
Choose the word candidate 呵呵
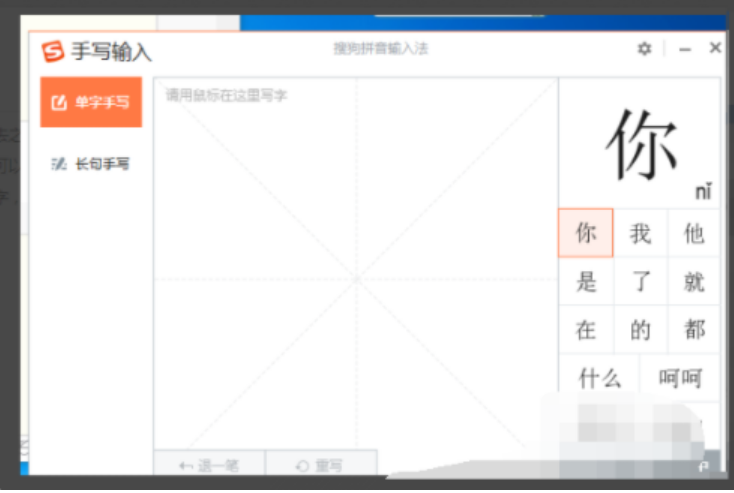tap(680, 378)
